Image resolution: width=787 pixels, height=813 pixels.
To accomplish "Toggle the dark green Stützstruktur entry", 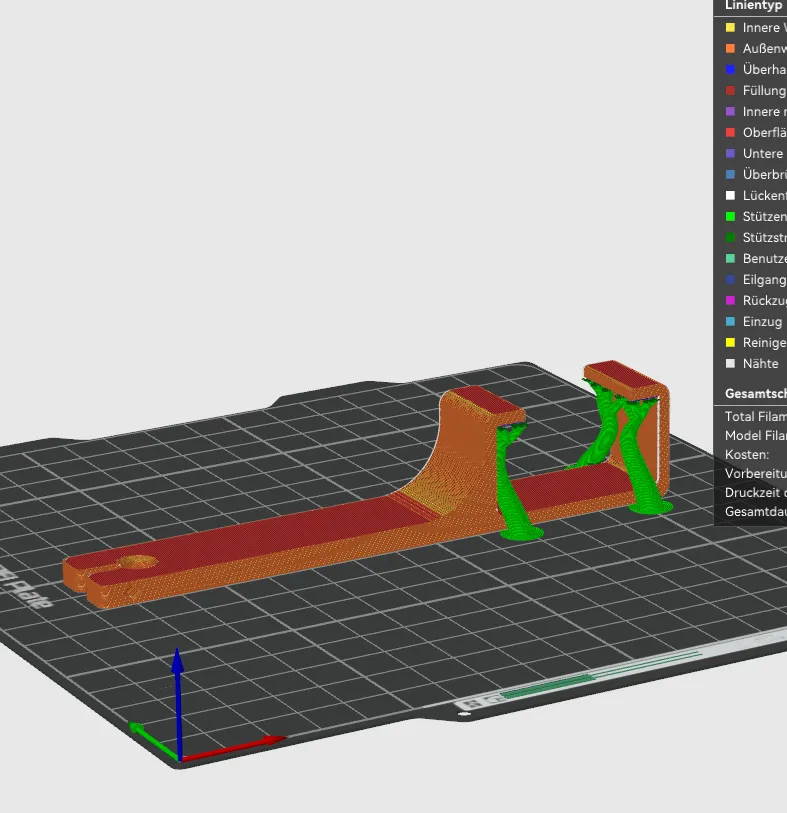I will click(x=762, y=238).
